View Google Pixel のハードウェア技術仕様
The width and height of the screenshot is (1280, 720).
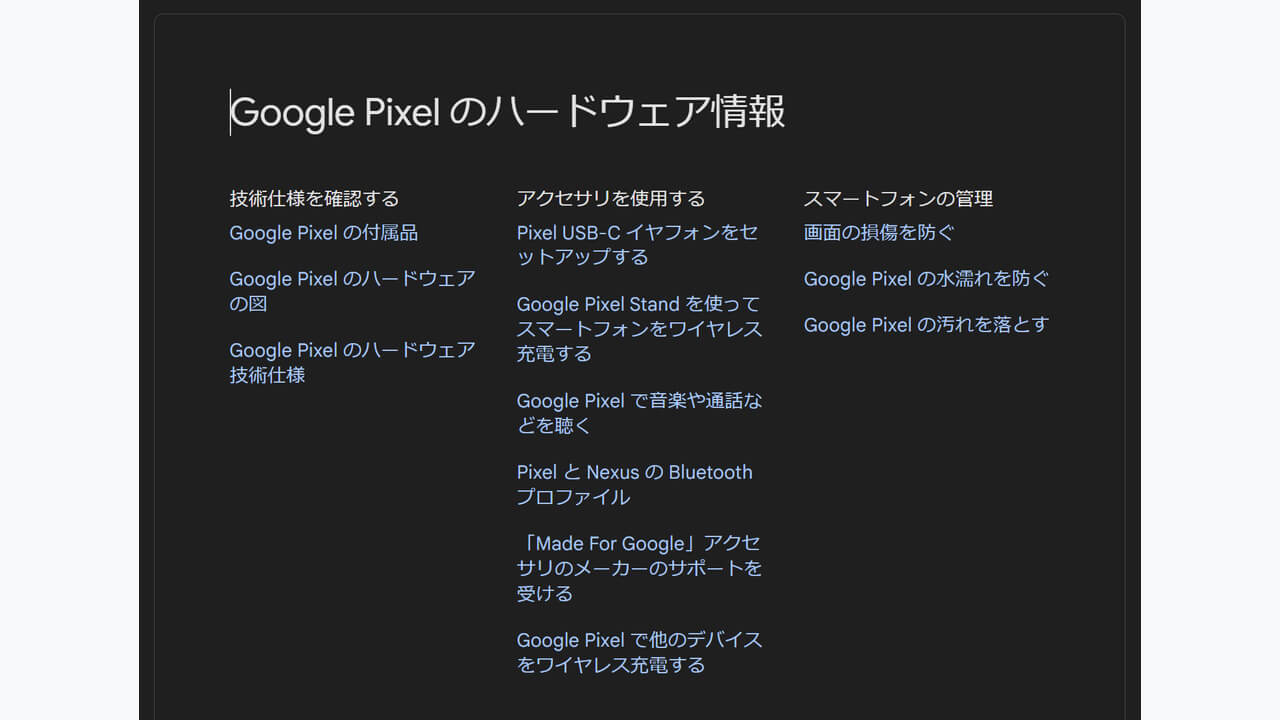coord(351,363)
